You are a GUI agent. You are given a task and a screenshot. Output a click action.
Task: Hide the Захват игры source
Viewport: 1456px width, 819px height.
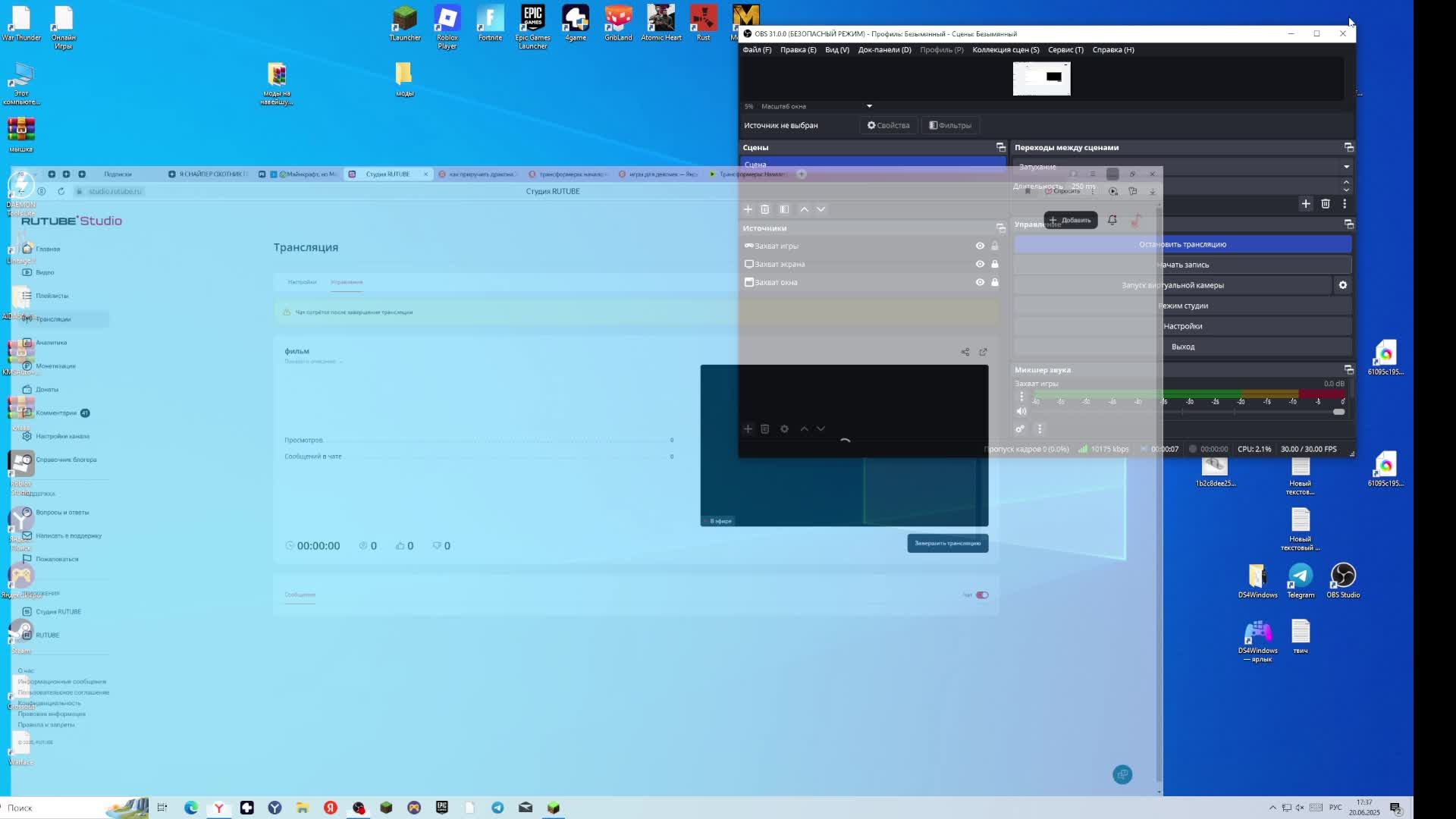point(980,246)
